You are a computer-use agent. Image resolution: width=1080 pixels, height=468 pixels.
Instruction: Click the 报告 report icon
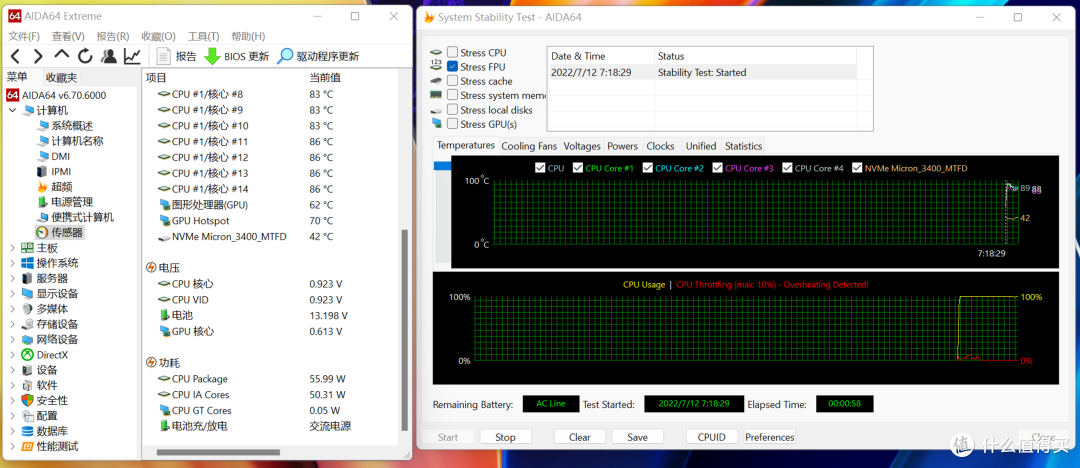(x=164, y=57)
